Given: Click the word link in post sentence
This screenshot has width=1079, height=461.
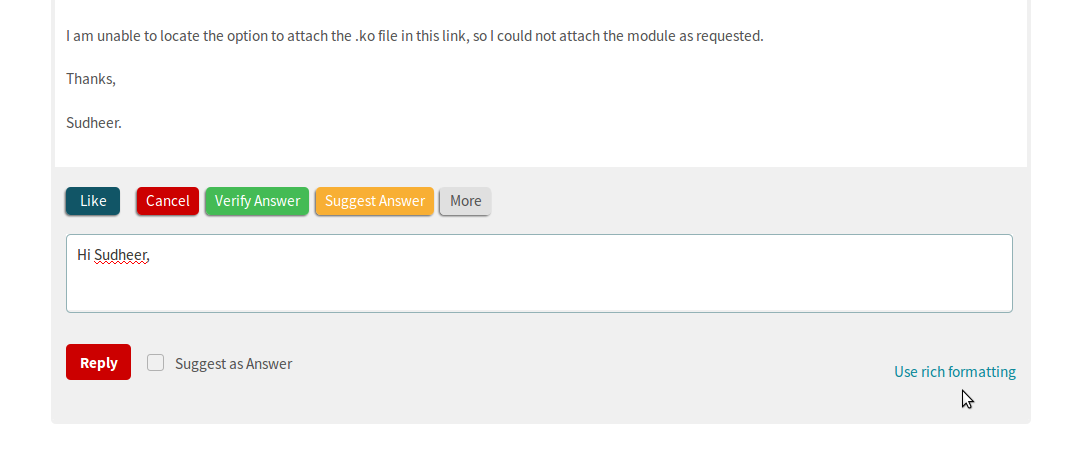Looking at the screenshot, I should click(457, 36).
